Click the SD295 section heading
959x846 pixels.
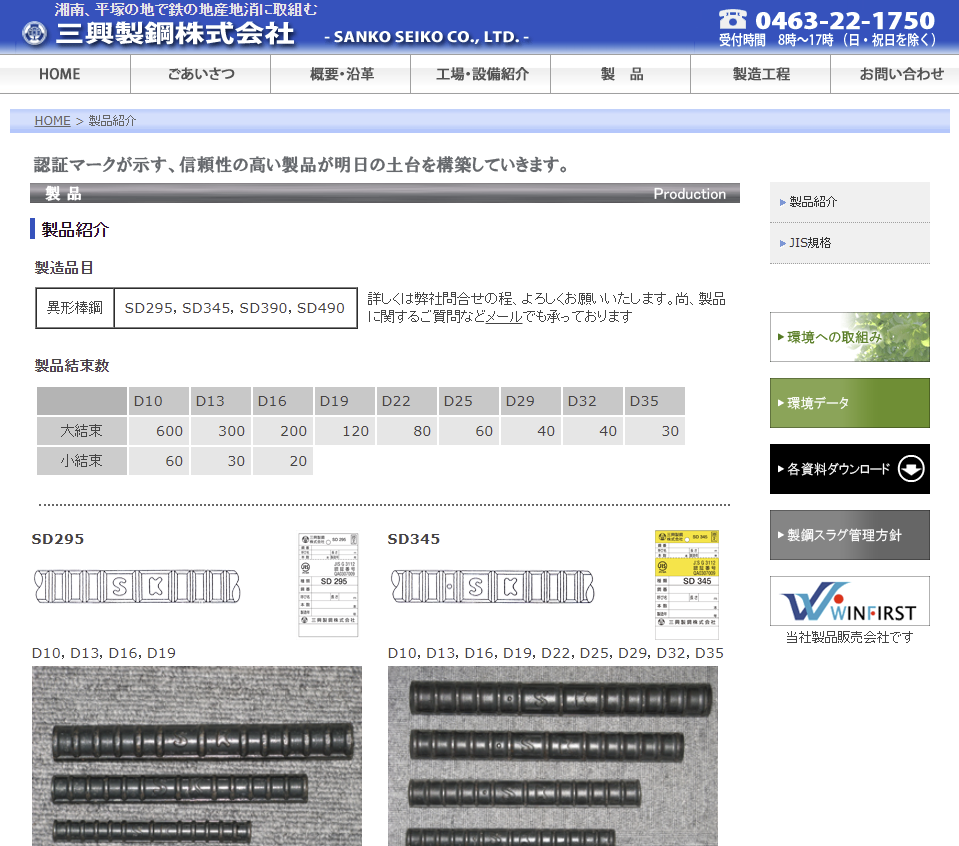click(x=57, y=539)
